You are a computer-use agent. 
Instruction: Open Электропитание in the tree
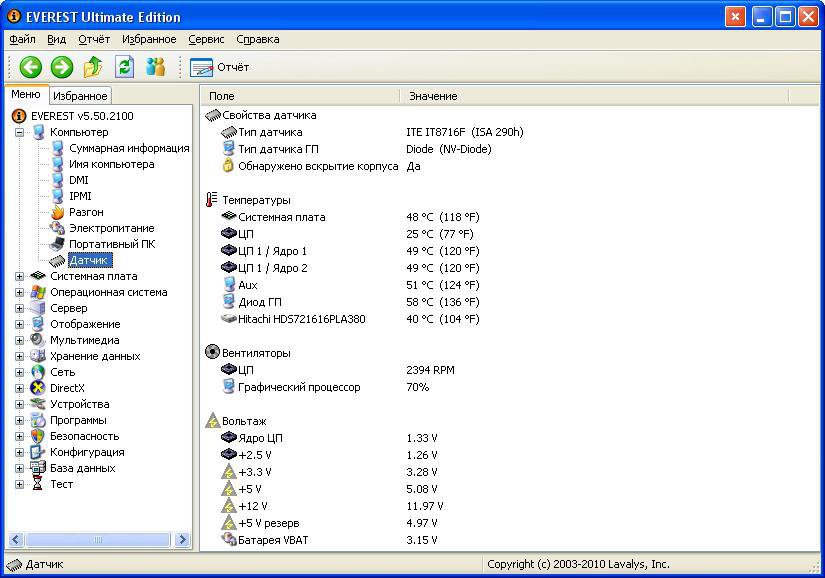pyautogui.click(x=111, y=228)
